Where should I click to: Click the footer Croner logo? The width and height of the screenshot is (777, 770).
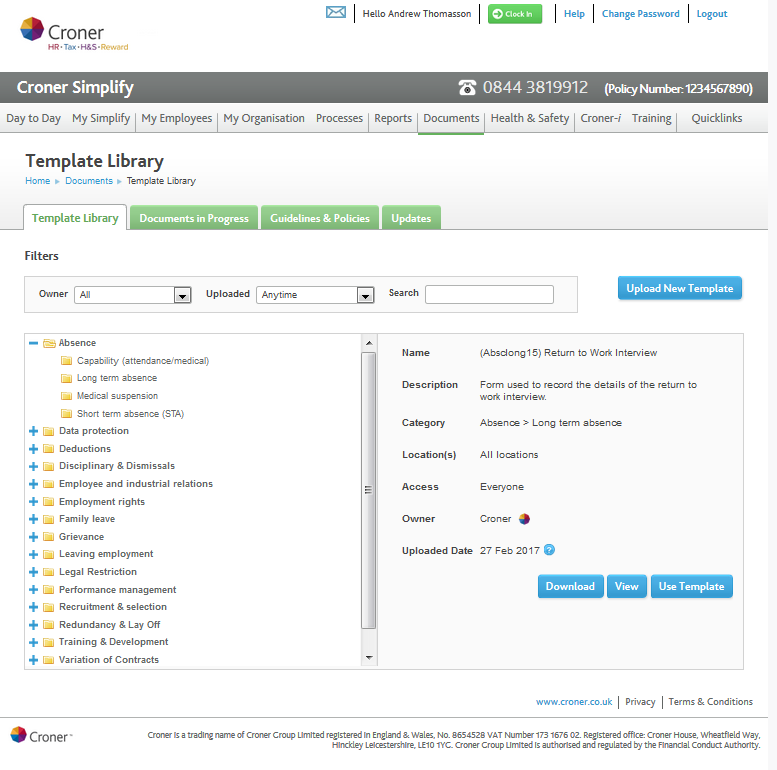pos(41,736)
